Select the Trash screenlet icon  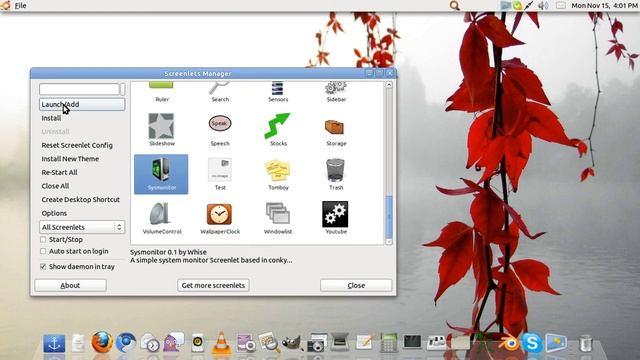(336, 170)
